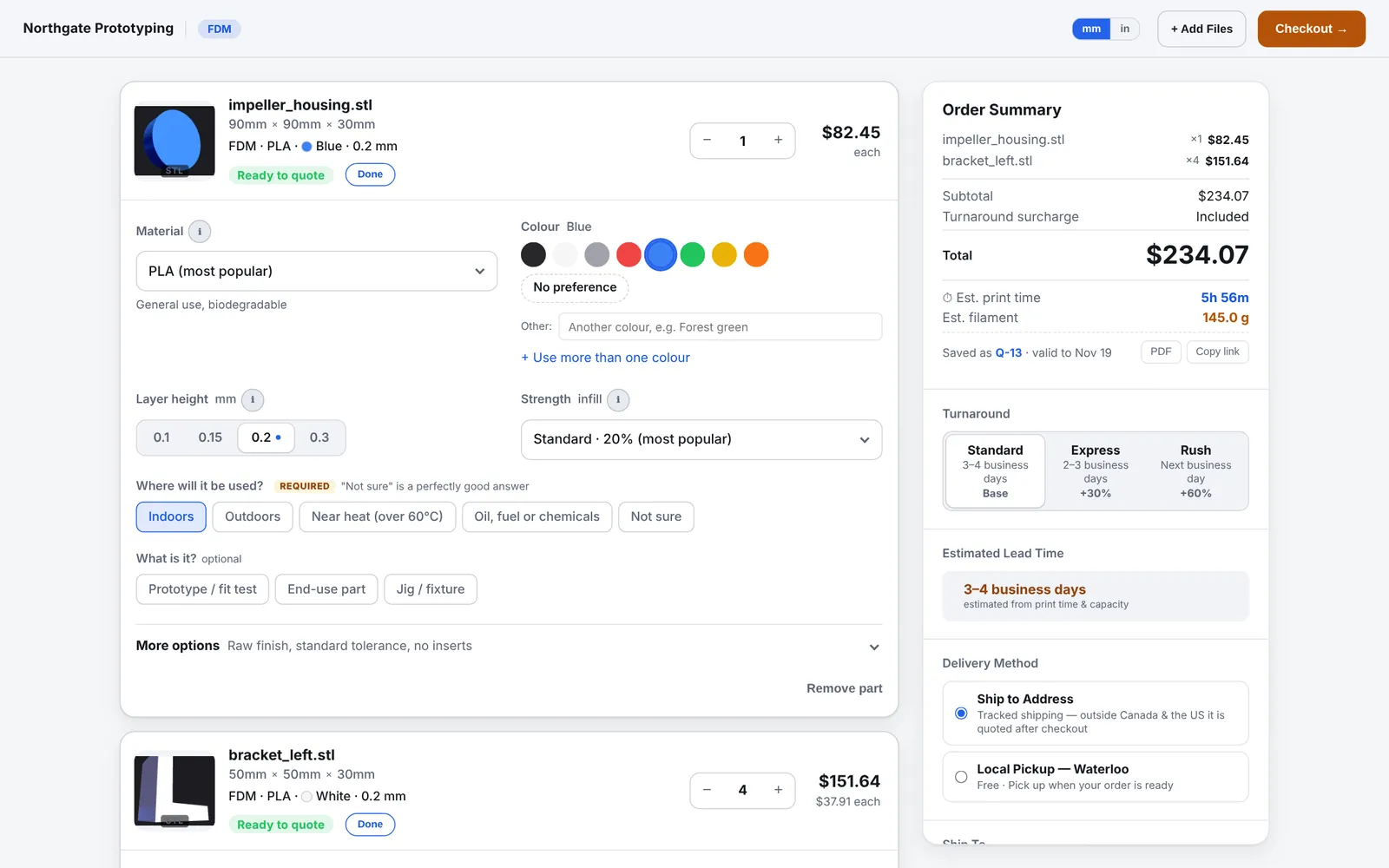
Task: Set layer height to 0.15
Action: [210, 437]
